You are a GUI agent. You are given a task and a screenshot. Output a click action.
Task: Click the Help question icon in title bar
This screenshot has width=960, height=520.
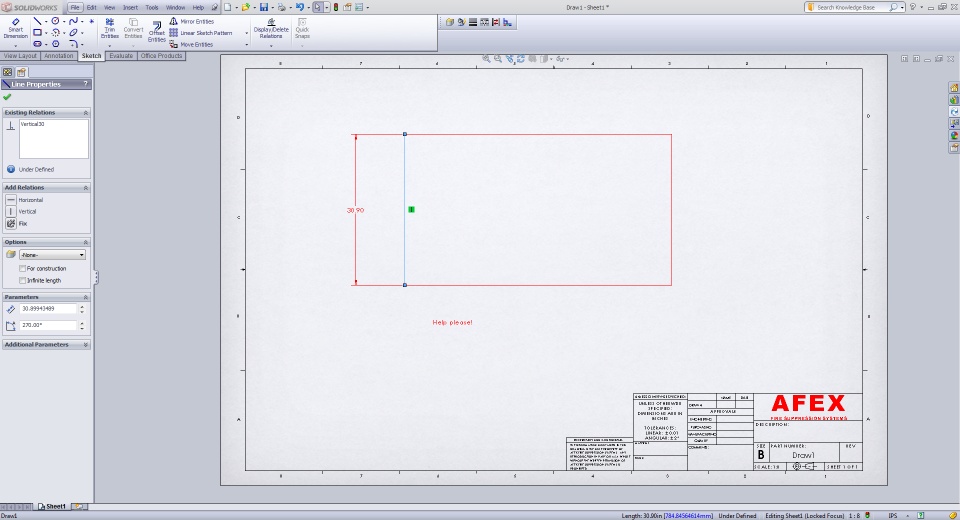tap(913, 7)
